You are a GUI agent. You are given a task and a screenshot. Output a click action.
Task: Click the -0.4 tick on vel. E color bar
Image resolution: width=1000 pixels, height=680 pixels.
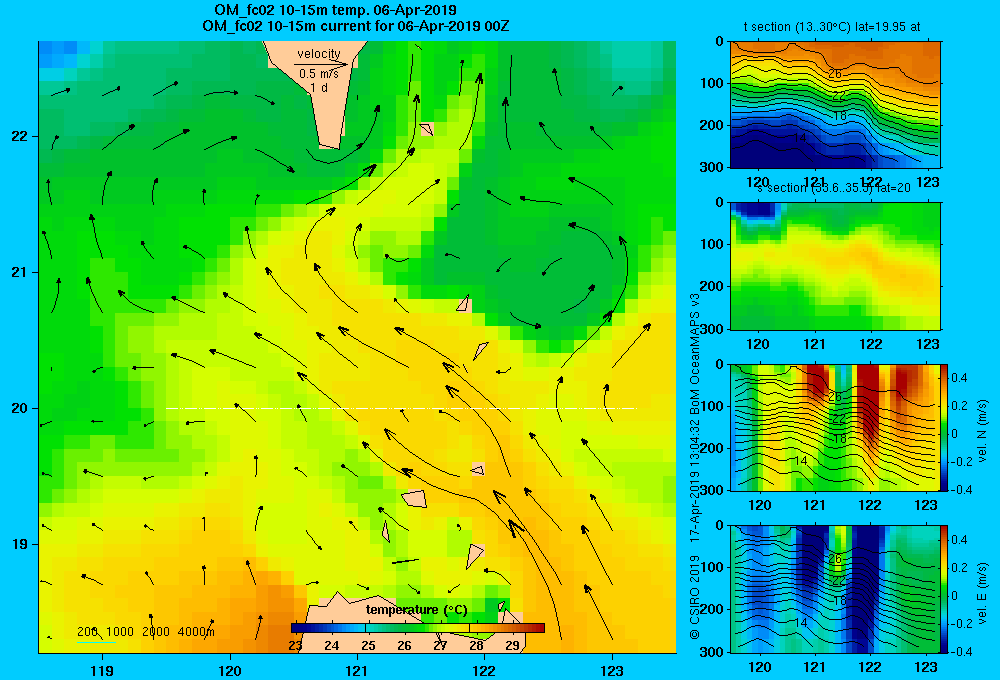click(x=961, y=651)
